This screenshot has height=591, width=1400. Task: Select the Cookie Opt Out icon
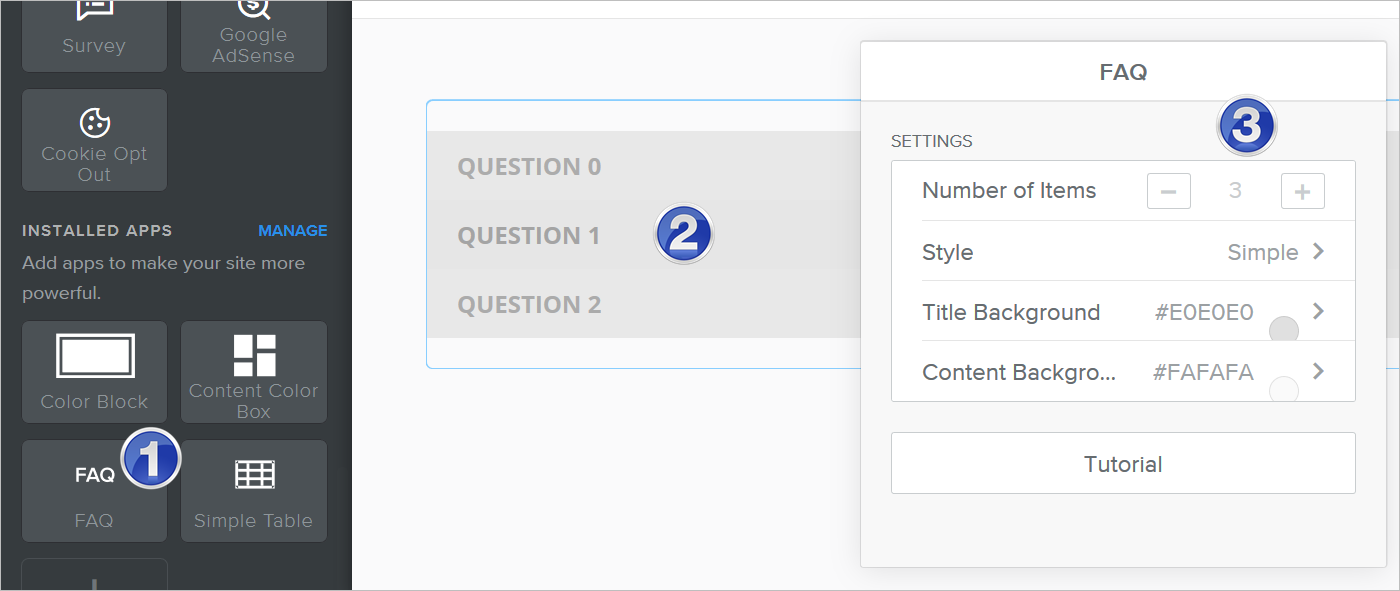(x=94, y=140)
